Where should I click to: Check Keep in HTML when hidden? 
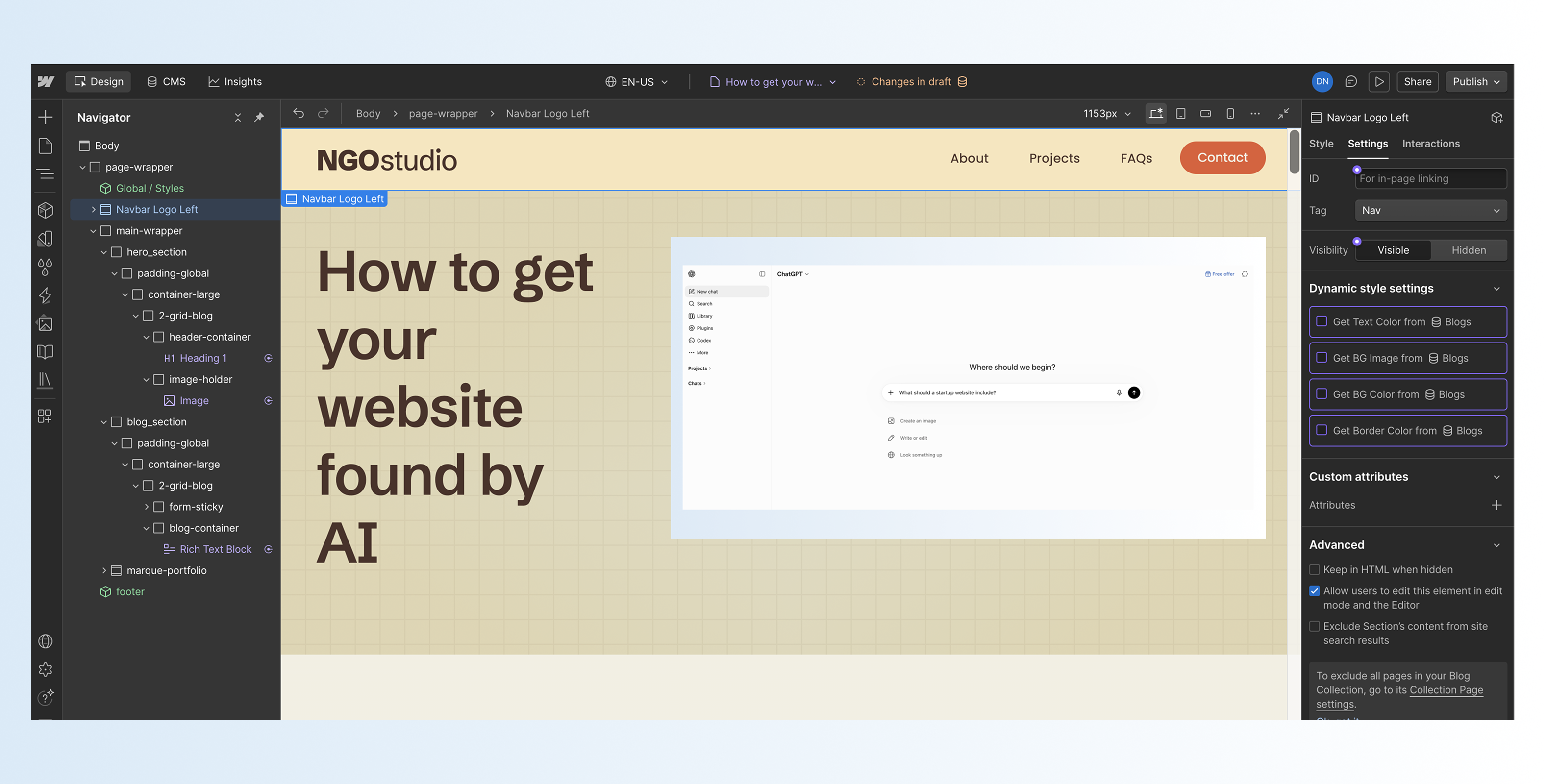(1314, 570)
